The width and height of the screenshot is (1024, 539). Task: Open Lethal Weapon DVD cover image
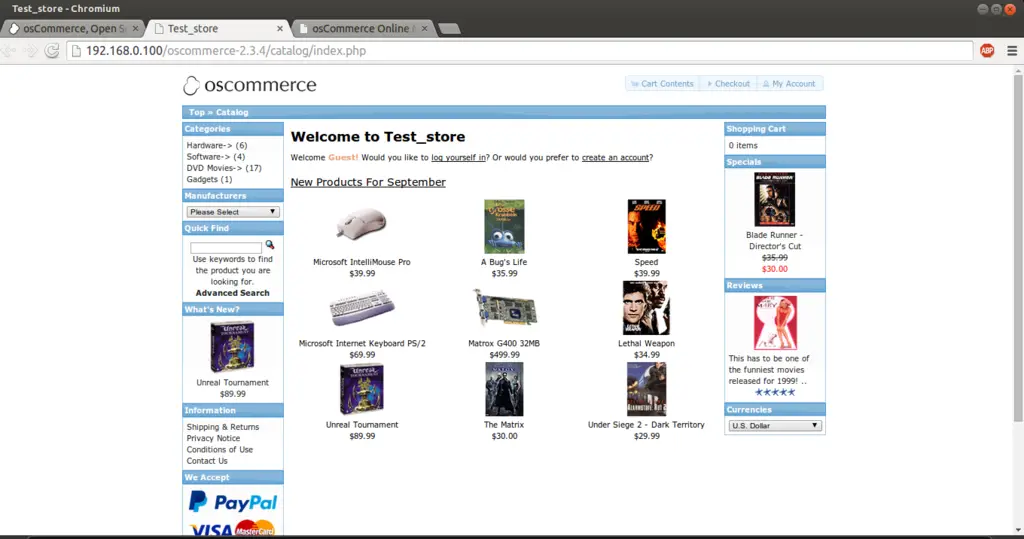[x=646, y=308]
